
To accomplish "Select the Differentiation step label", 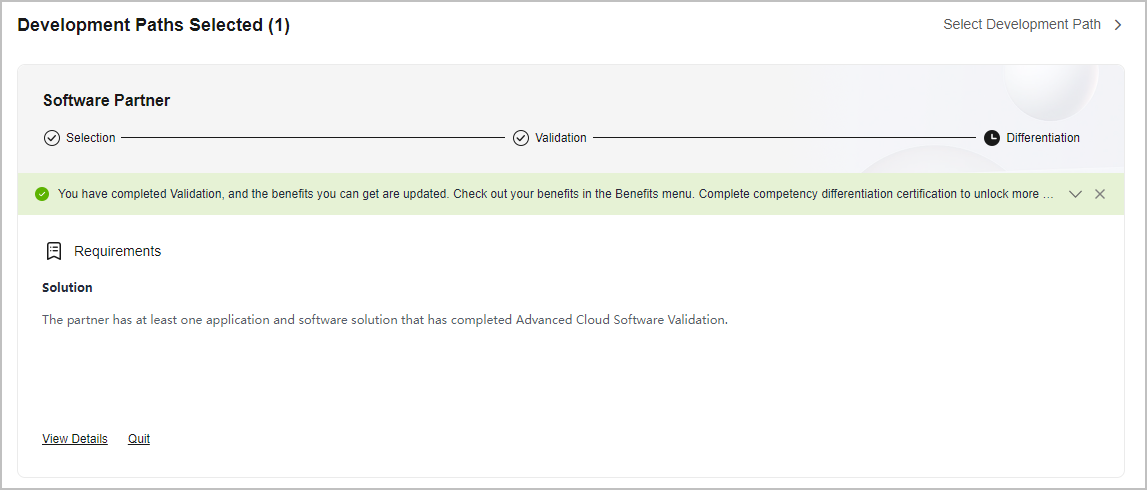I will [x=1042, y=138].
